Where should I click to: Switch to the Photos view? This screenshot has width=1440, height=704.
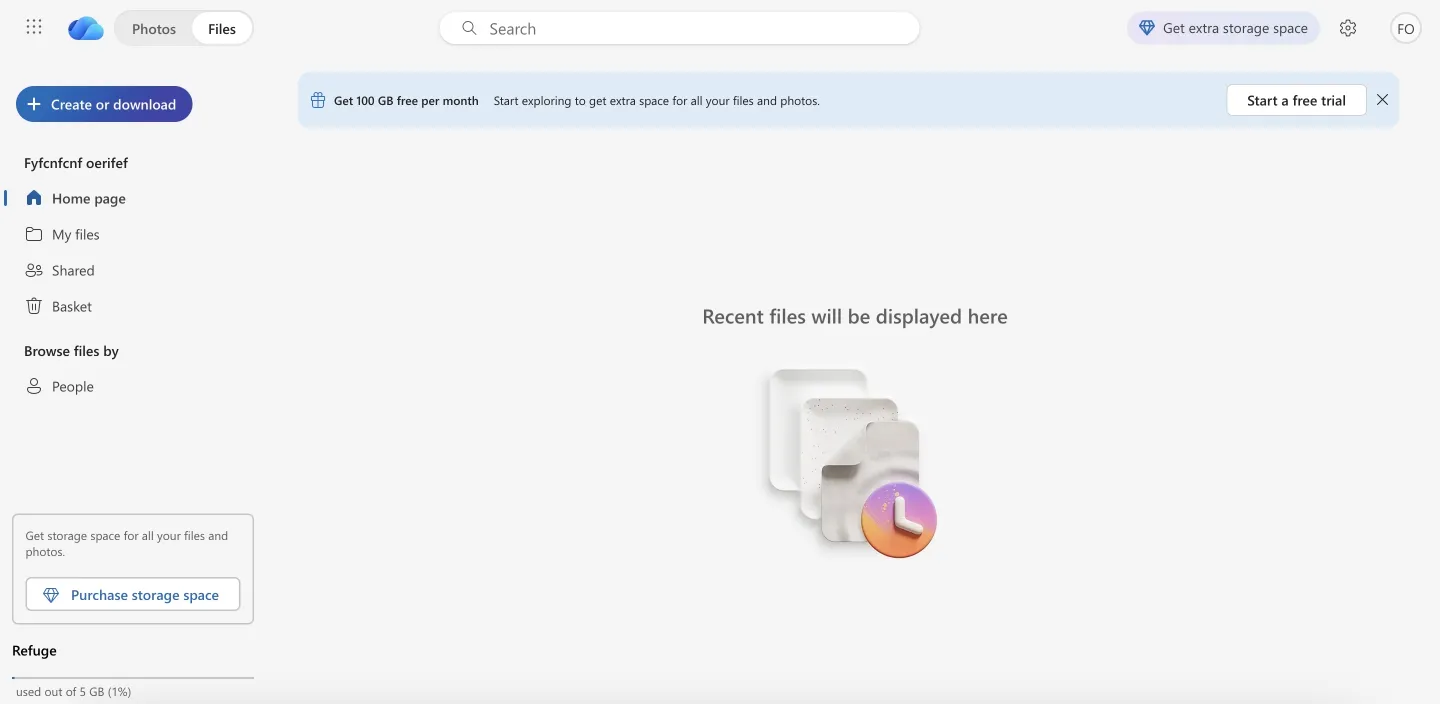pyautogui.click(x=154, y=28)
